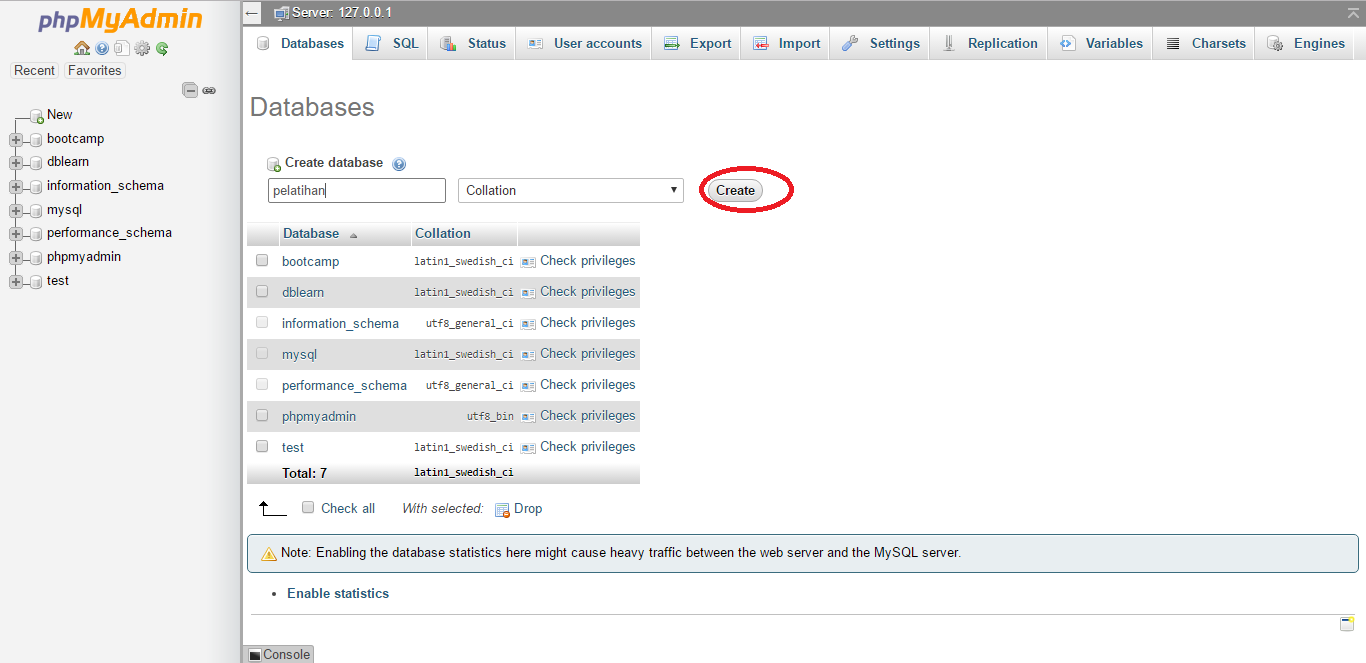Tick the checkbox for dblearn database

[262, 291]
